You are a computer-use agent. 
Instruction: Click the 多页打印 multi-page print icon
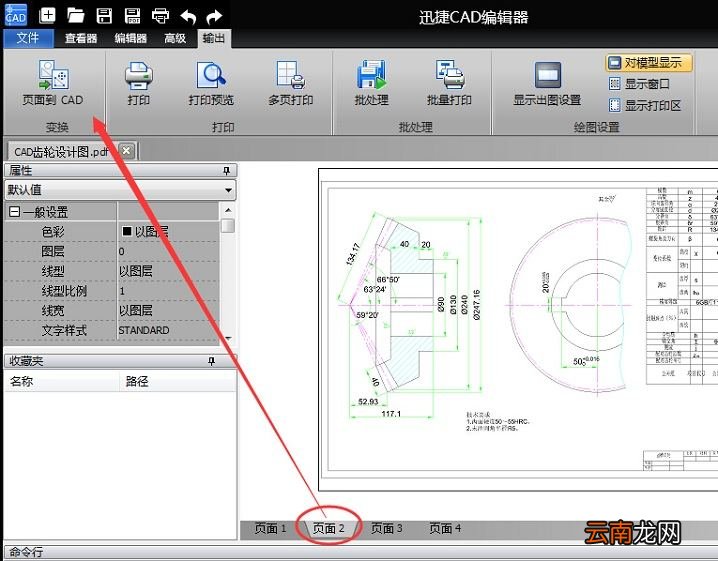click(x=291, y=83)
